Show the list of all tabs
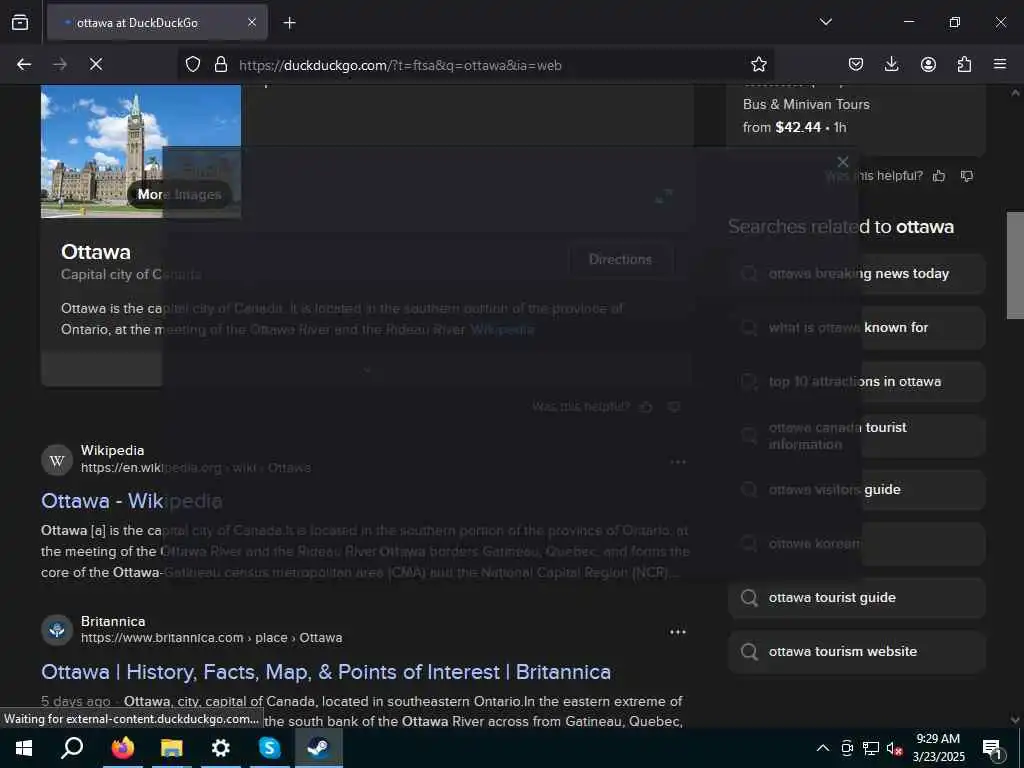The height and width of the screenshot is (768, 1024). click(825, 22)
